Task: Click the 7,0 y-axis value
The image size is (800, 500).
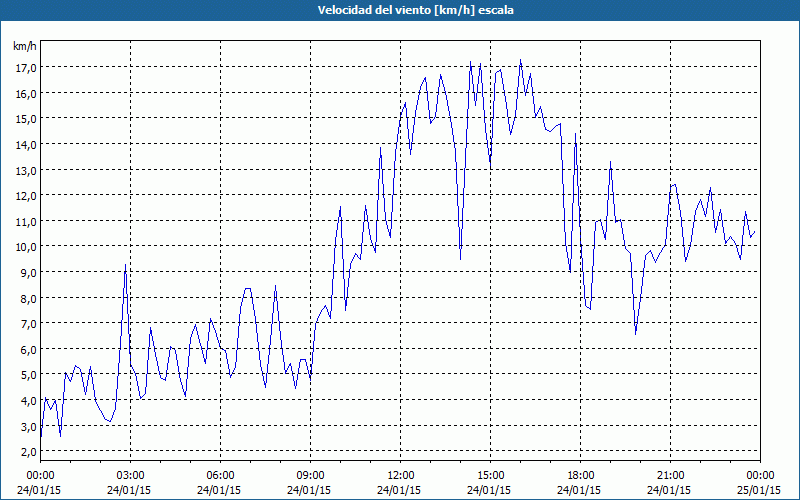Action: click(x=27, y=324)
